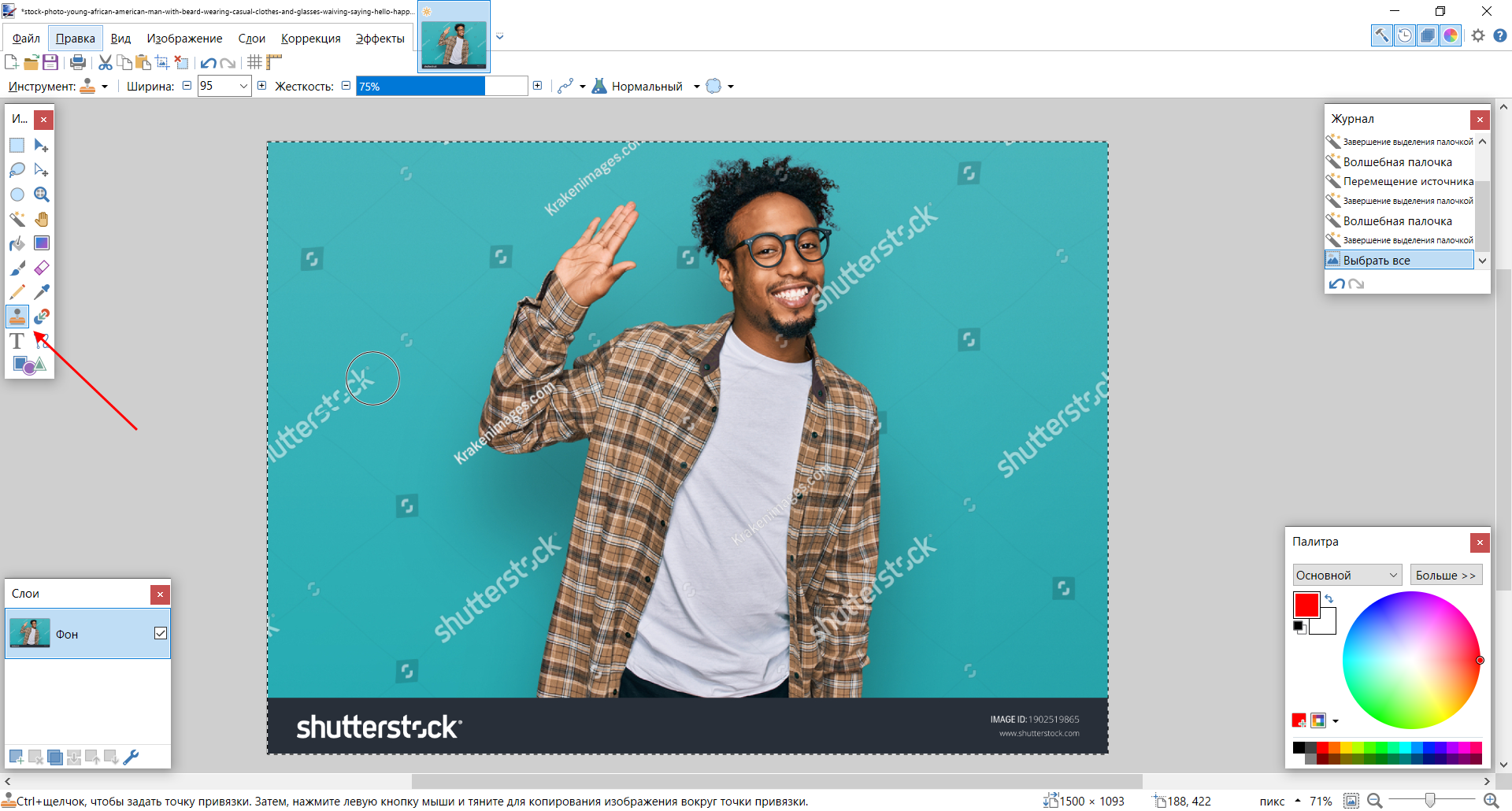
Task: Select the Recolor tool
Action: (x=42, y=317)
